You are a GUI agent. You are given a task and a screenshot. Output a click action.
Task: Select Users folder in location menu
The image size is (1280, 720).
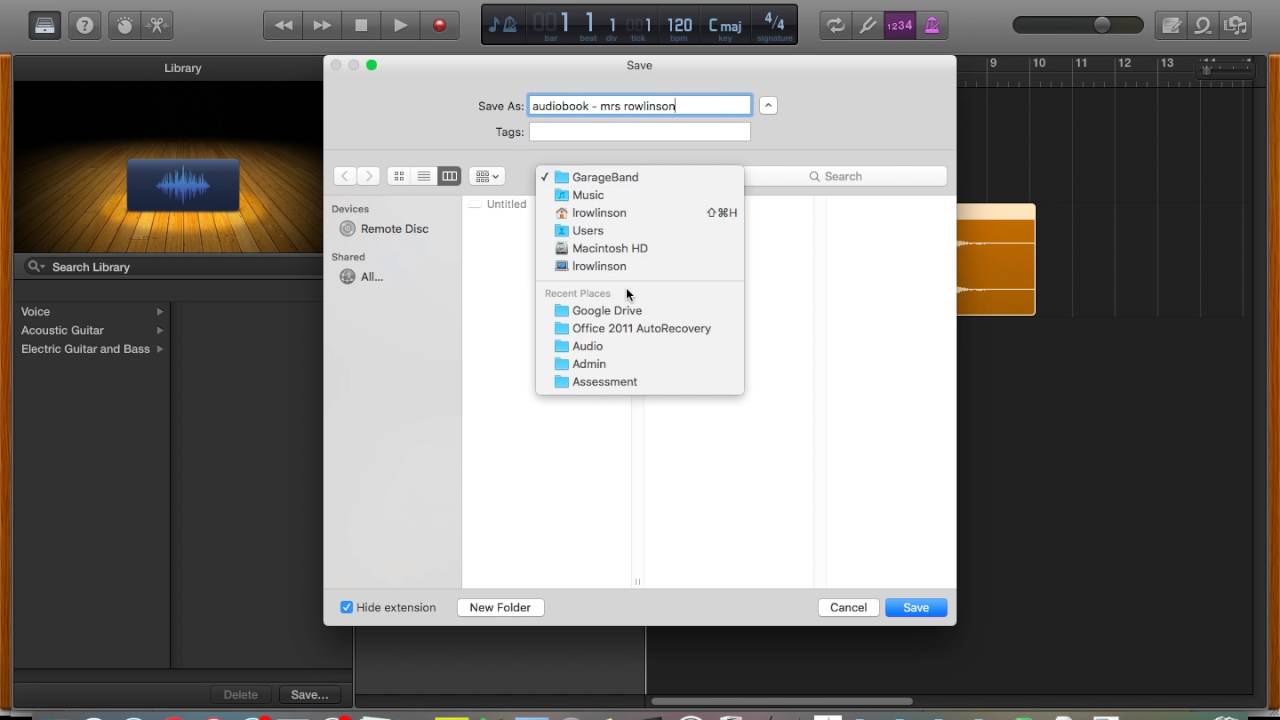click(640, 231)
